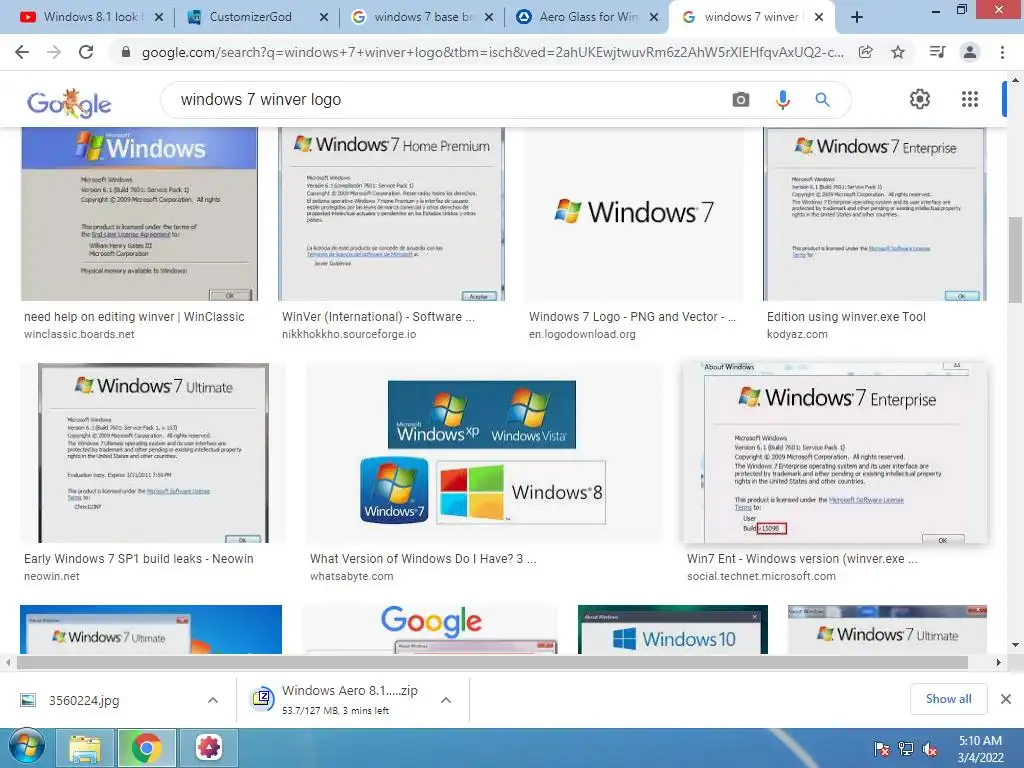Screen dimensions: 1024x768
Task: Switch to the Aero Glass for Win tab
Action: point(588,17)
